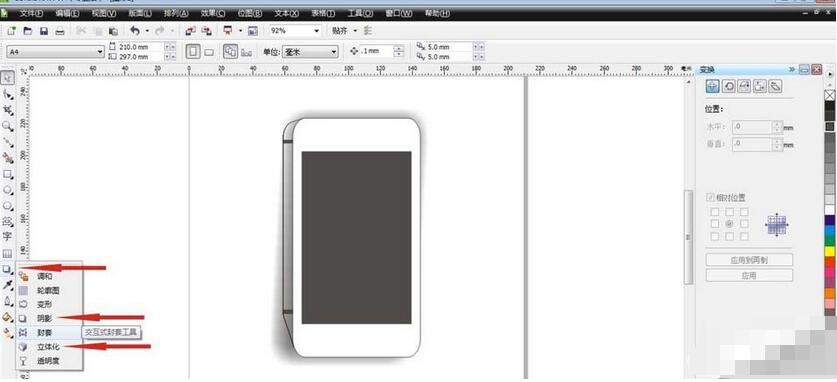
Task: Choose the 立体化 extrude tool
Action: 48,347
